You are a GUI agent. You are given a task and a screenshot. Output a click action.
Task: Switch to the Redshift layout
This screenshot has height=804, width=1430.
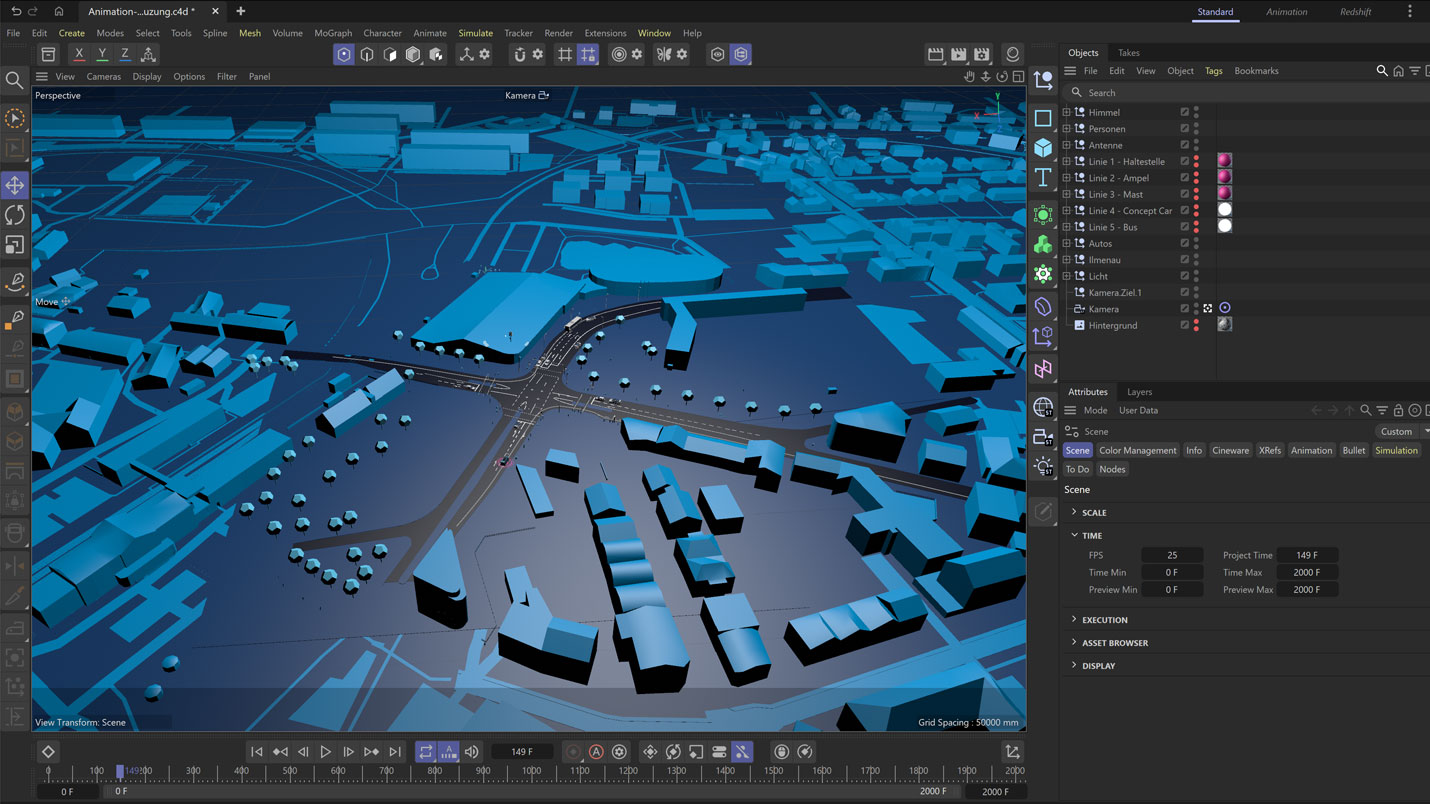pyautogui.click(x=1358, y=12)
